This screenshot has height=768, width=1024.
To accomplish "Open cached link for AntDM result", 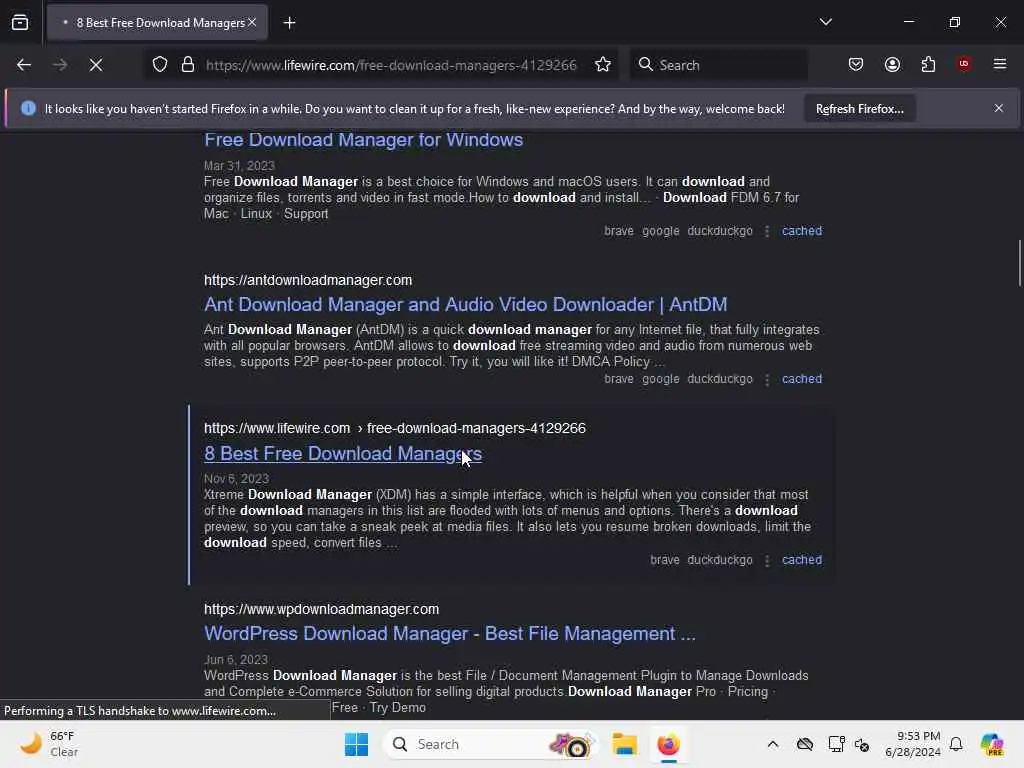I will click(x=802, y=379).
